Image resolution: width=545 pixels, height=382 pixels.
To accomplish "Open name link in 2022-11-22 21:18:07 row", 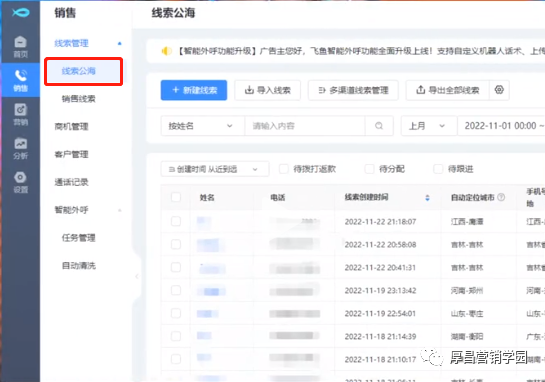I will (x=204, y=222).
